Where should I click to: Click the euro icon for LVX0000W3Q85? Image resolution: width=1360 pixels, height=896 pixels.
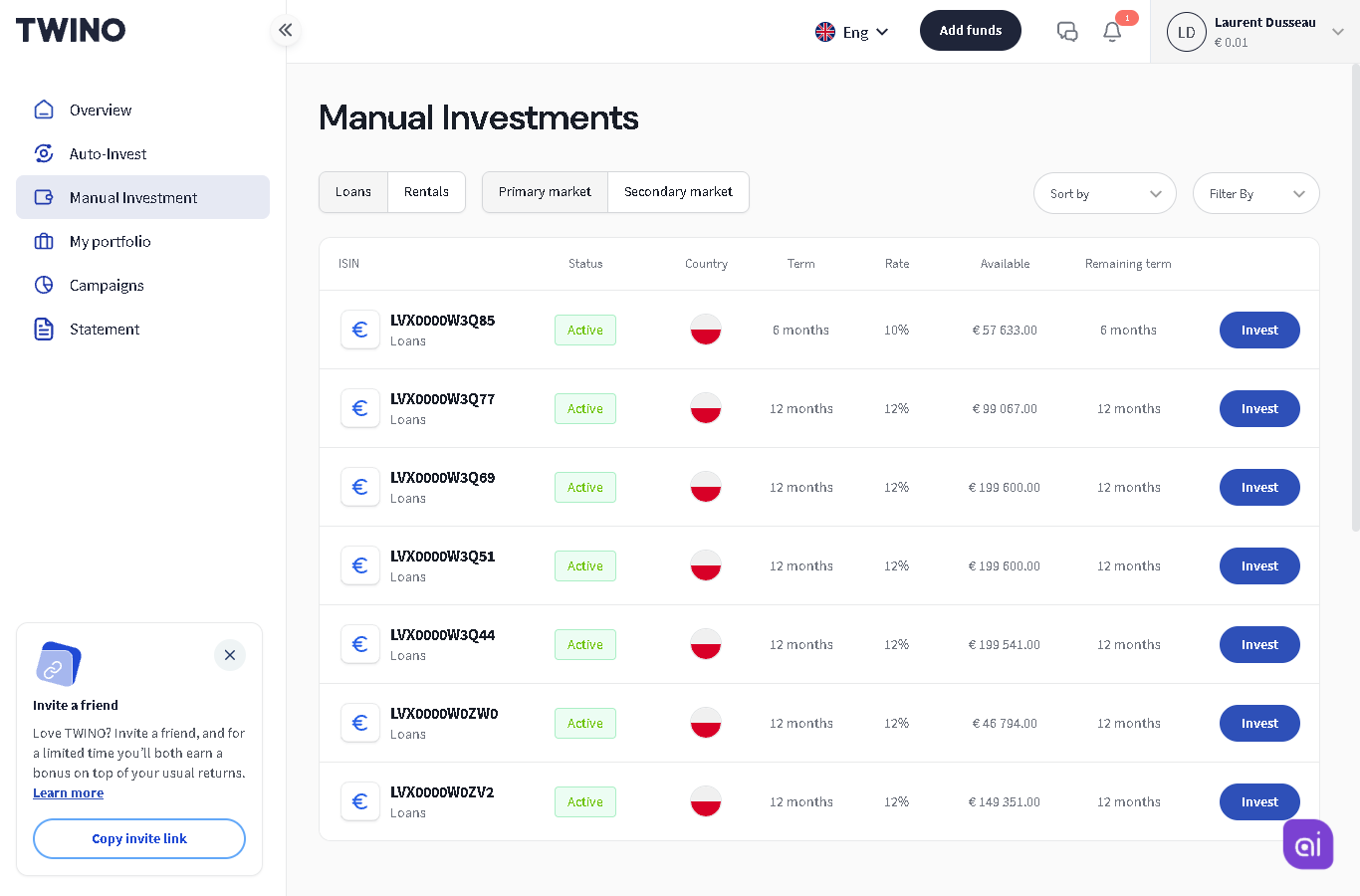[x=360, y=330]
